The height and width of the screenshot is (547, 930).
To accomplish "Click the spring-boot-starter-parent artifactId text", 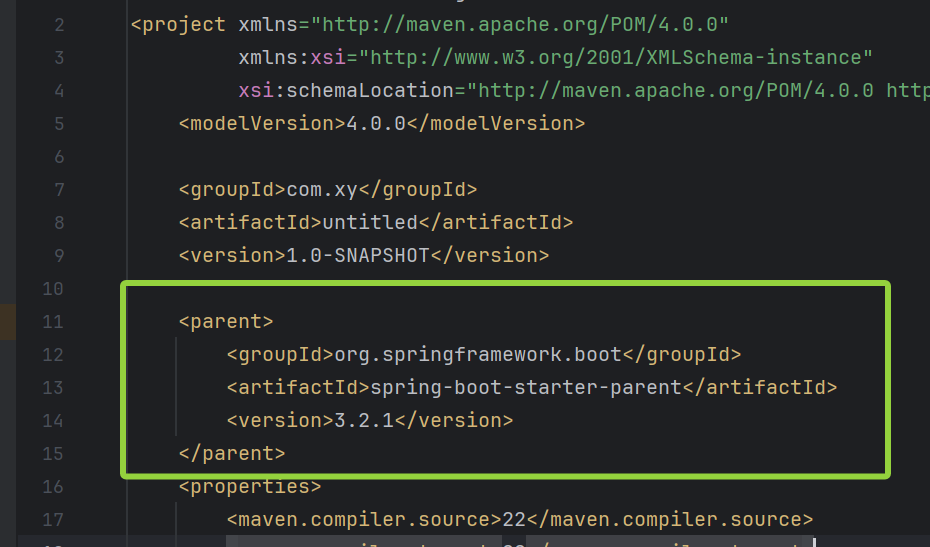I will pos(525,387).
